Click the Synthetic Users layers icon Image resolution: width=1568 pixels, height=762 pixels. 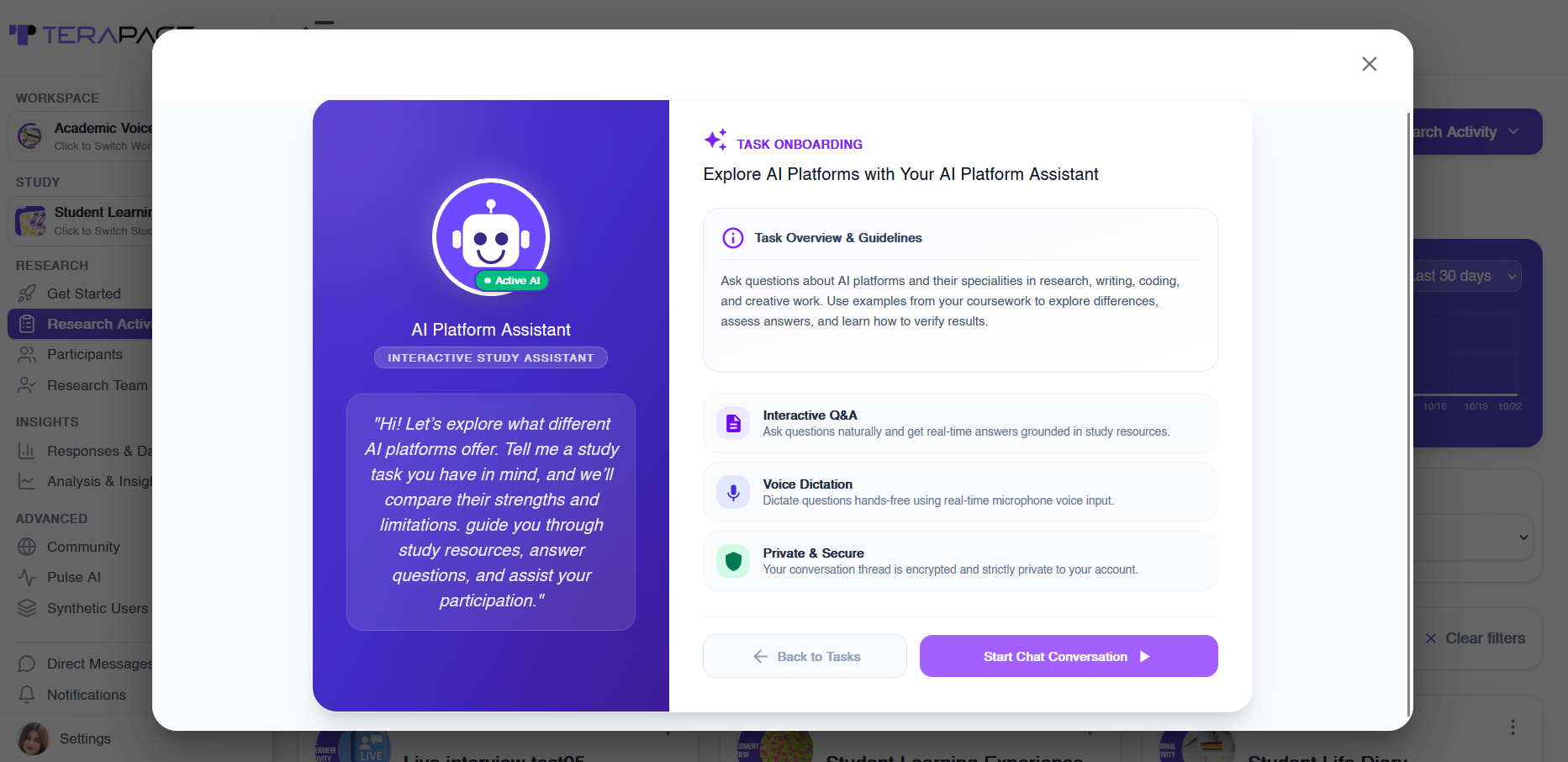(x=27, y=608)
